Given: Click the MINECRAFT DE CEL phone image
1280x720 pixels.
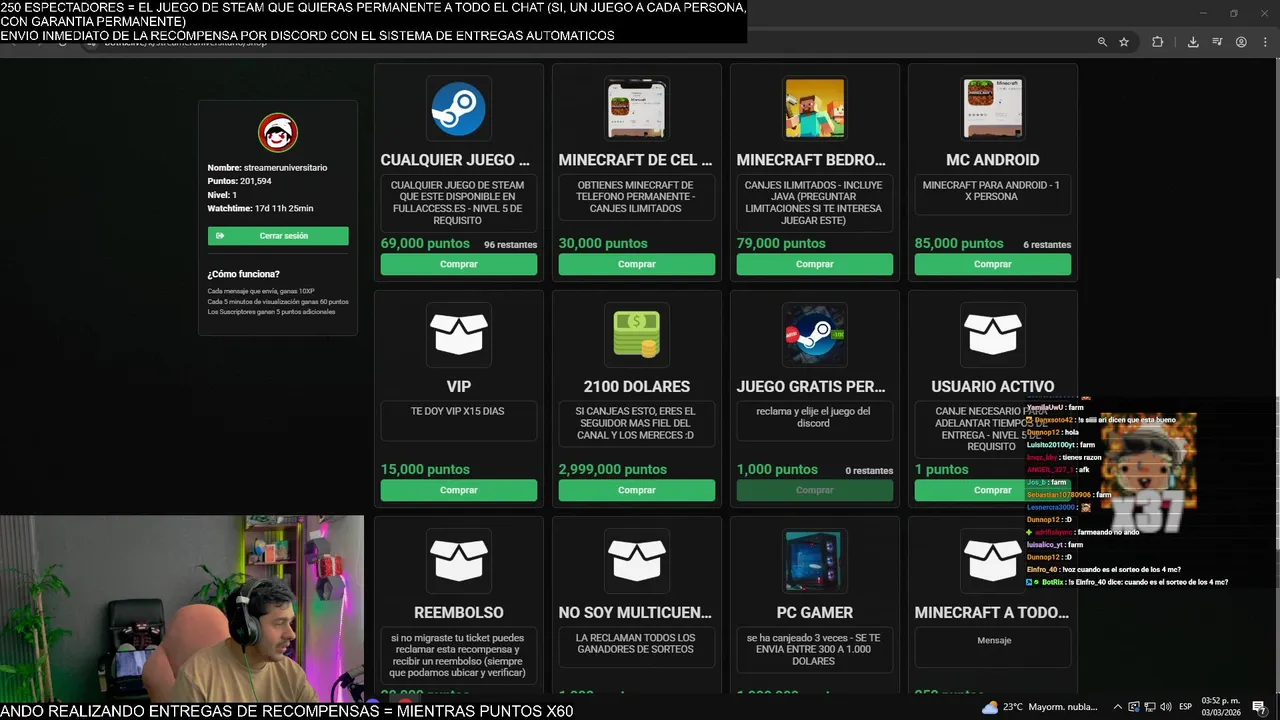Looking at the screenshot, I should coord(636,109).
